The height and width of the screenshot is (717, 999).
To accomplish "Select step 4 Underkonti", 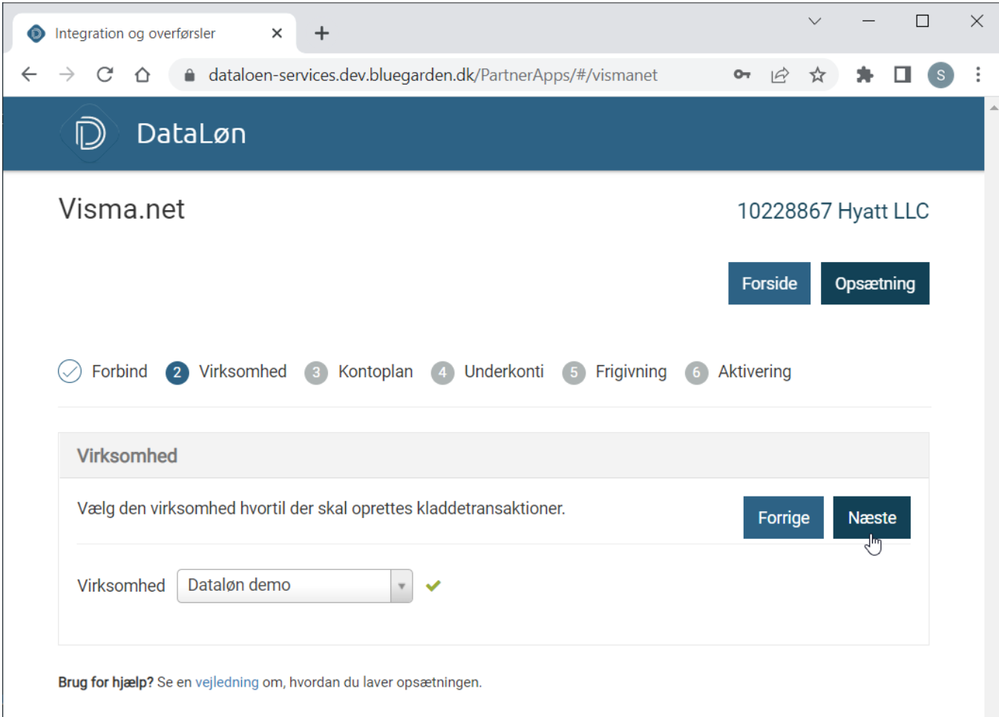I will pos(487,372).
